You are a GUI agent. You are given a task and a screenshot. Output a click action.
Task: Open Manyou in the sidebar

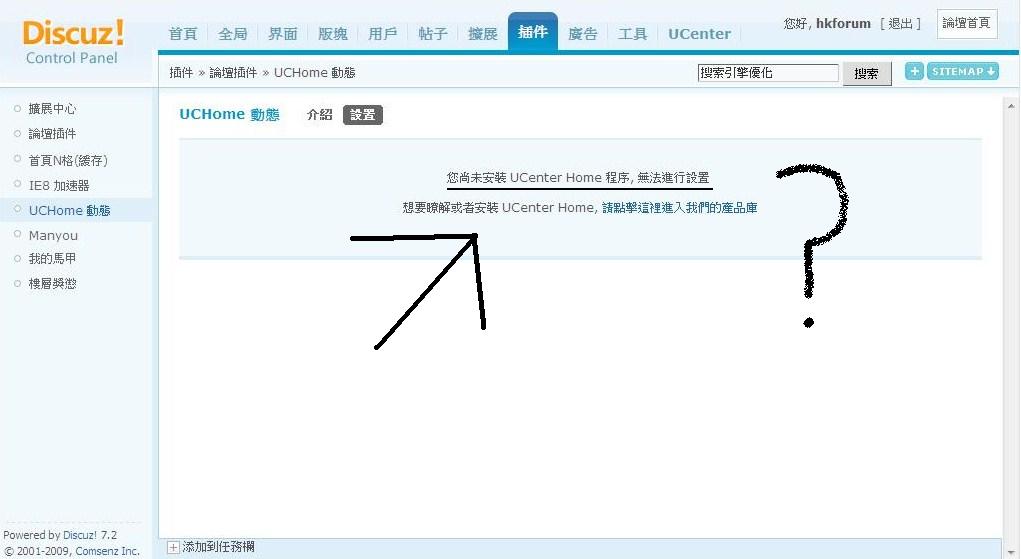53,235
